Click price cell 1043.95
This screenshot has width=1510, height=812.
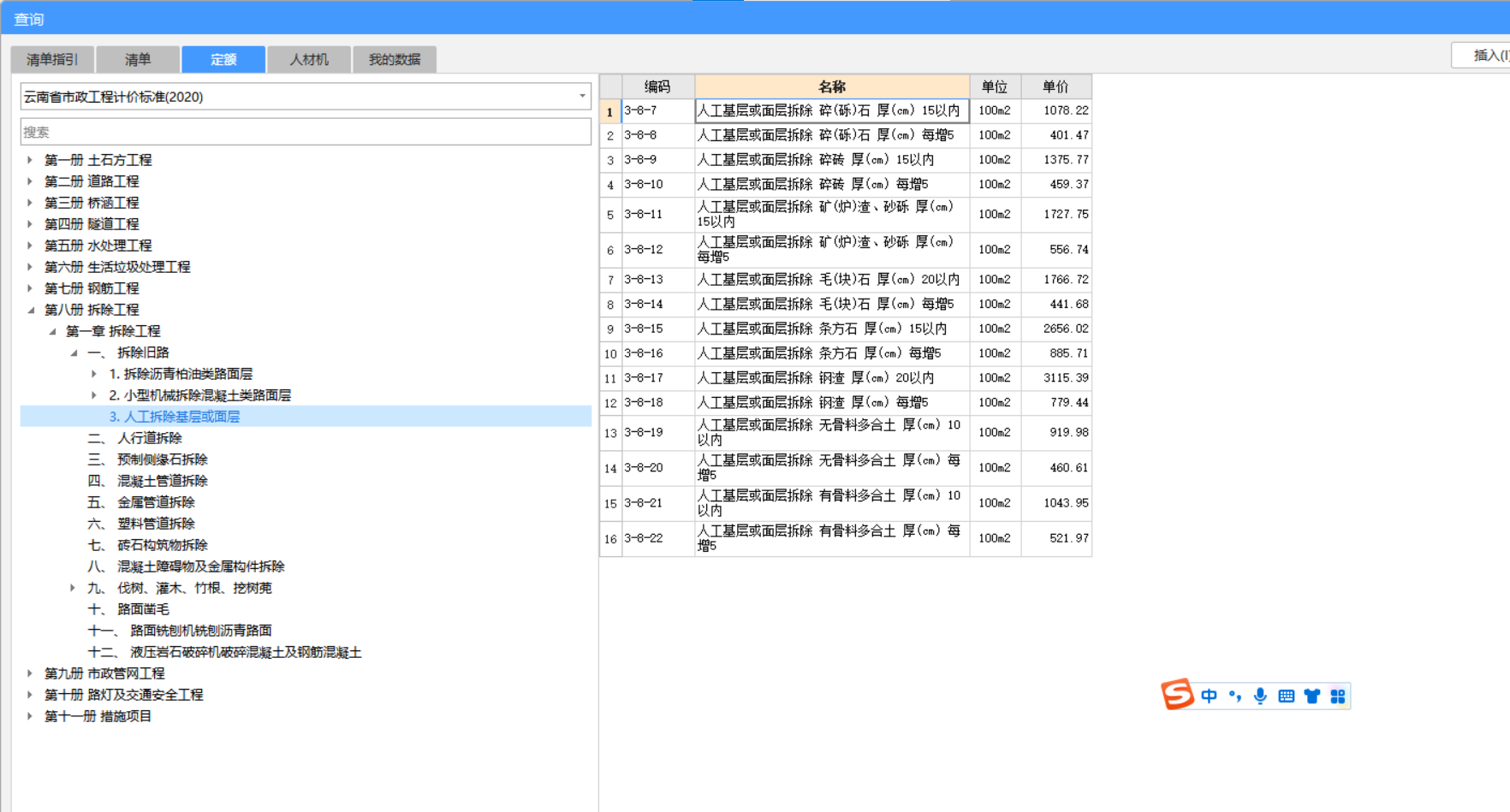[x=1055, y=503]
